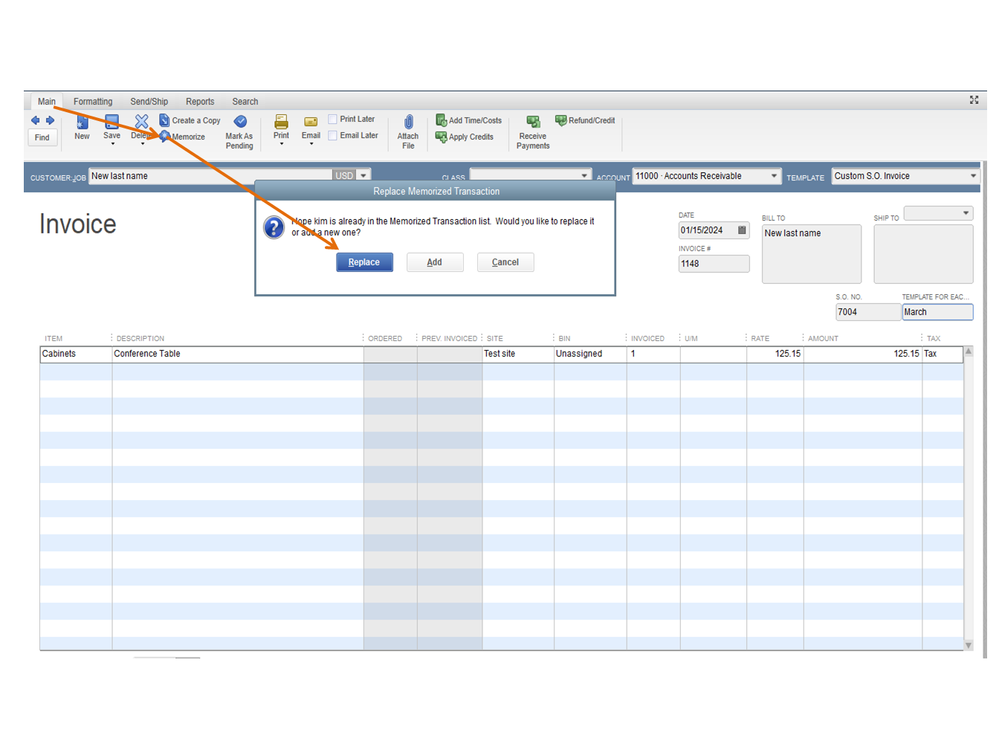The height and width of the screenshot is (749, 999).
Task: Click the S.O. No. field 7004
Action: click(x=867, y=312)
